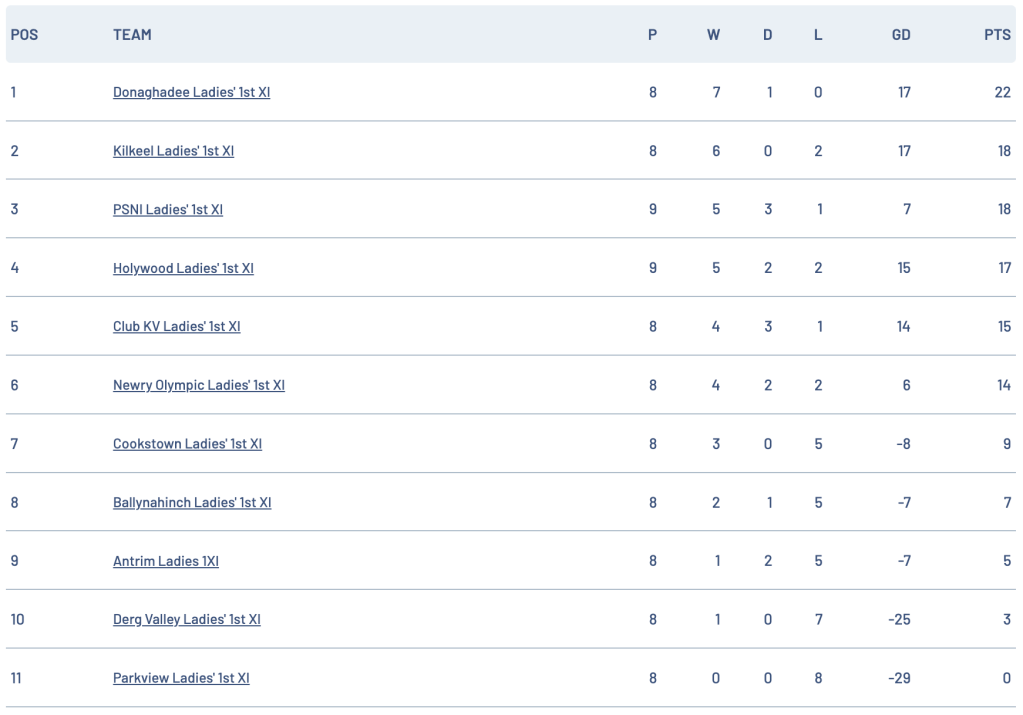Click the D (draws) column header
Screen dimensions: 1023x715
coord(767,34)
